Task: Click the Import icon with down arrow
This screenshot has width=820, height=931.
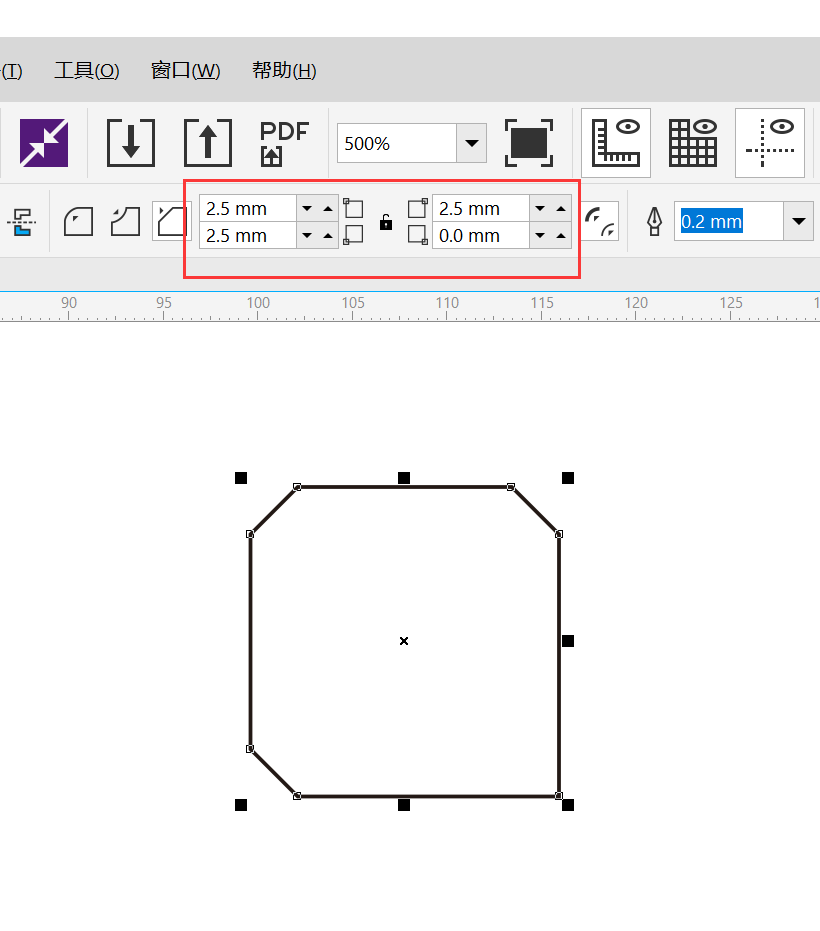Action: (131, 142)
